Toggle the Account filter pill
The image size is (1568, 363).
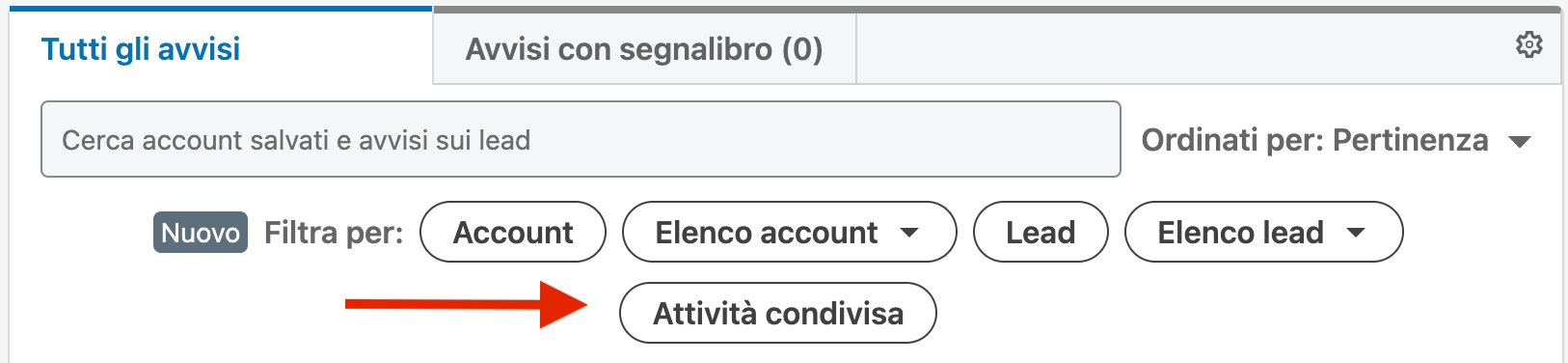click(x=513, y=232)
